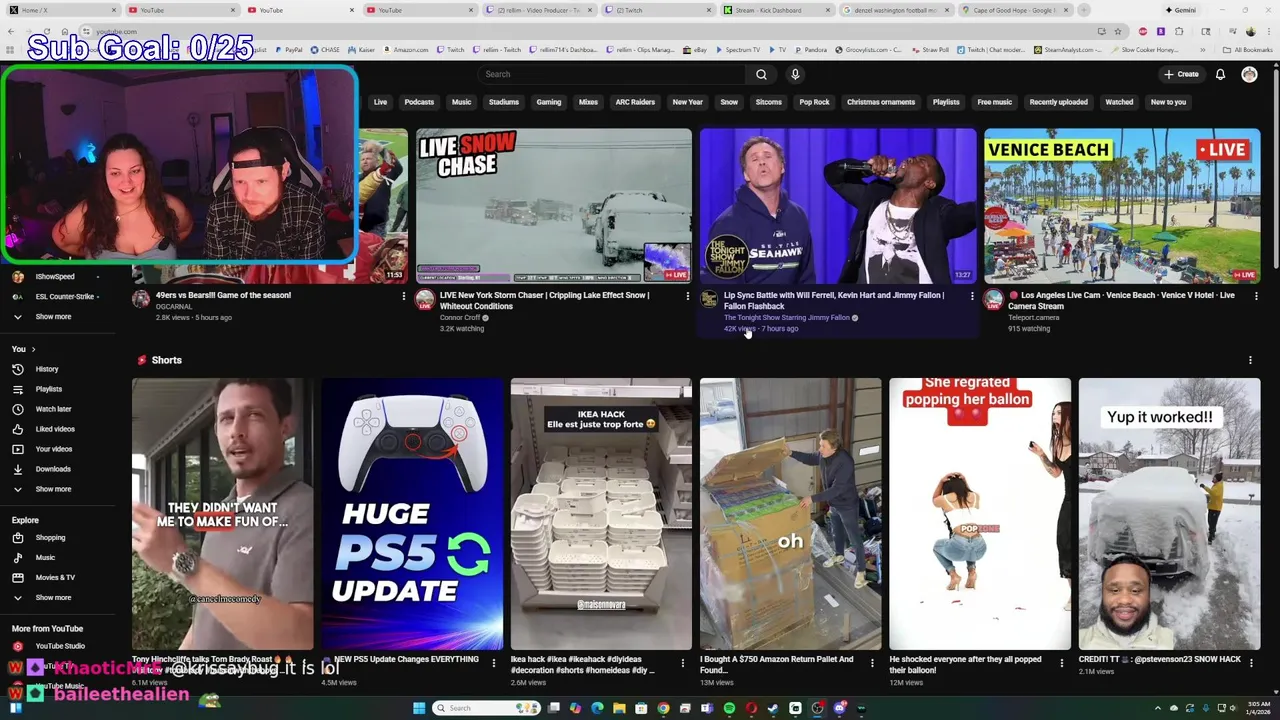The width and height of the screenshot is (1280, 720).
Task: Click the Connor Croff channel avatar
Action: (x=425, y=299)
